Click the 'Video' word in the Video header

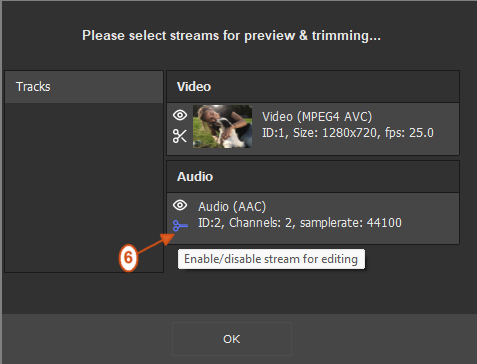click(x=194, y=87)
